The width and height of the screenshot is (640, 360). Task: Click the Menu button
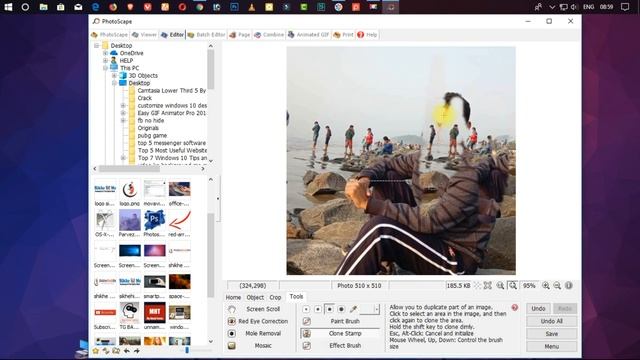[551, 347]
